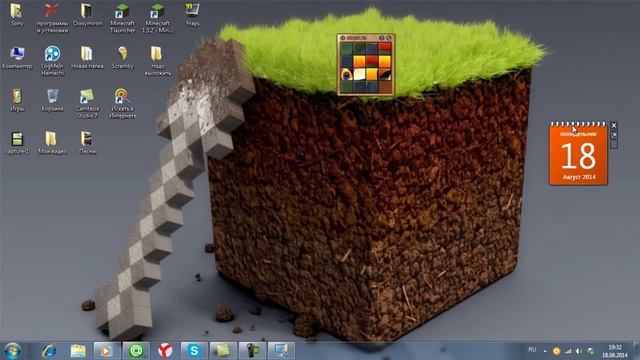This screenshot has height=360, width=640.
Task: Click the puzzle gadget shuffle icon
Action: 389,38
